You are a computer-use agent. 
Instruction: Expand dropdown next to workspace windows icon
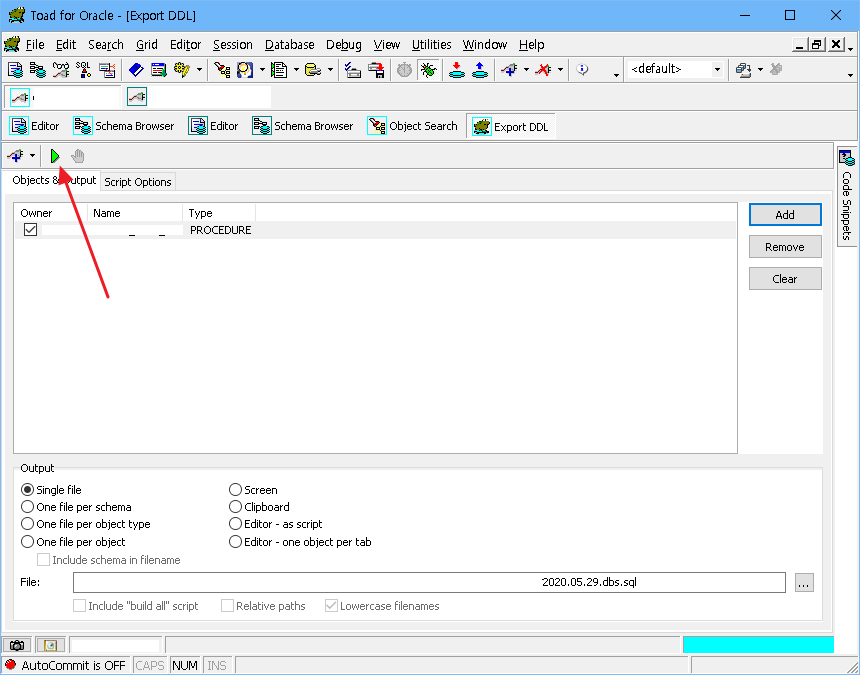pos(760,70)
